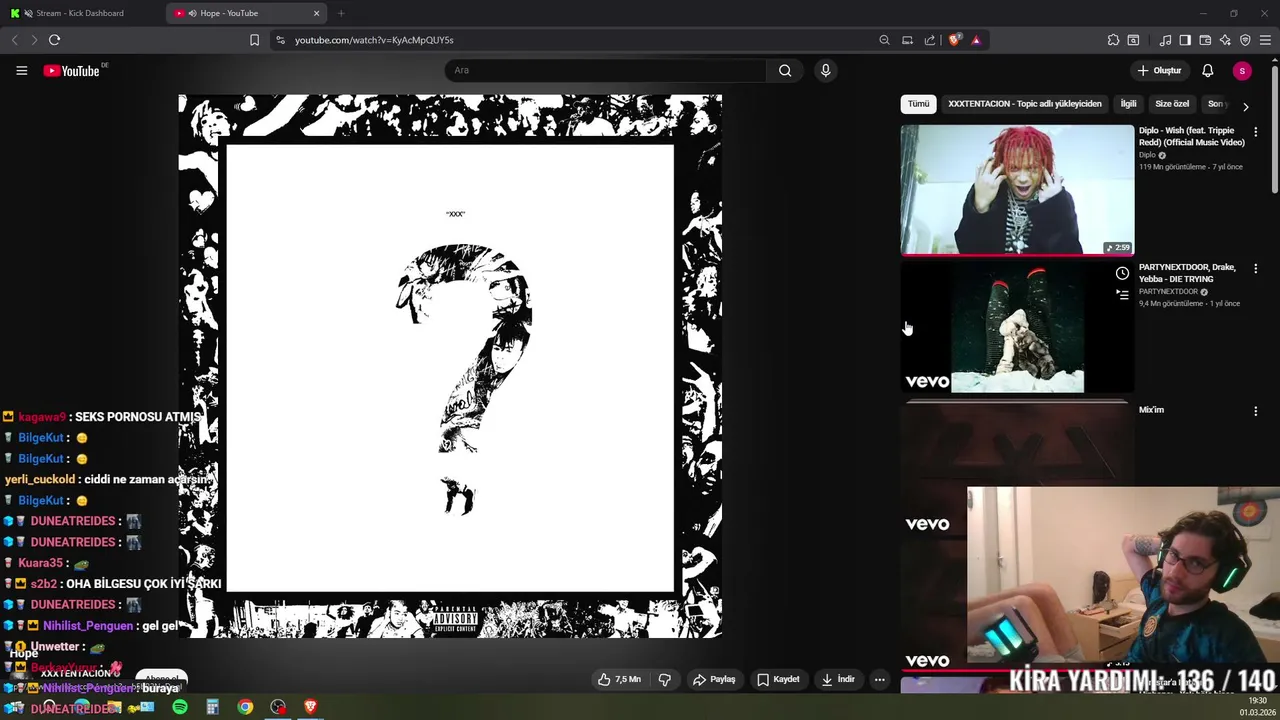Like the video showing 7,5 Mn
The width and height of the screenshot is (1280, 720).
[x=619, y=679]
